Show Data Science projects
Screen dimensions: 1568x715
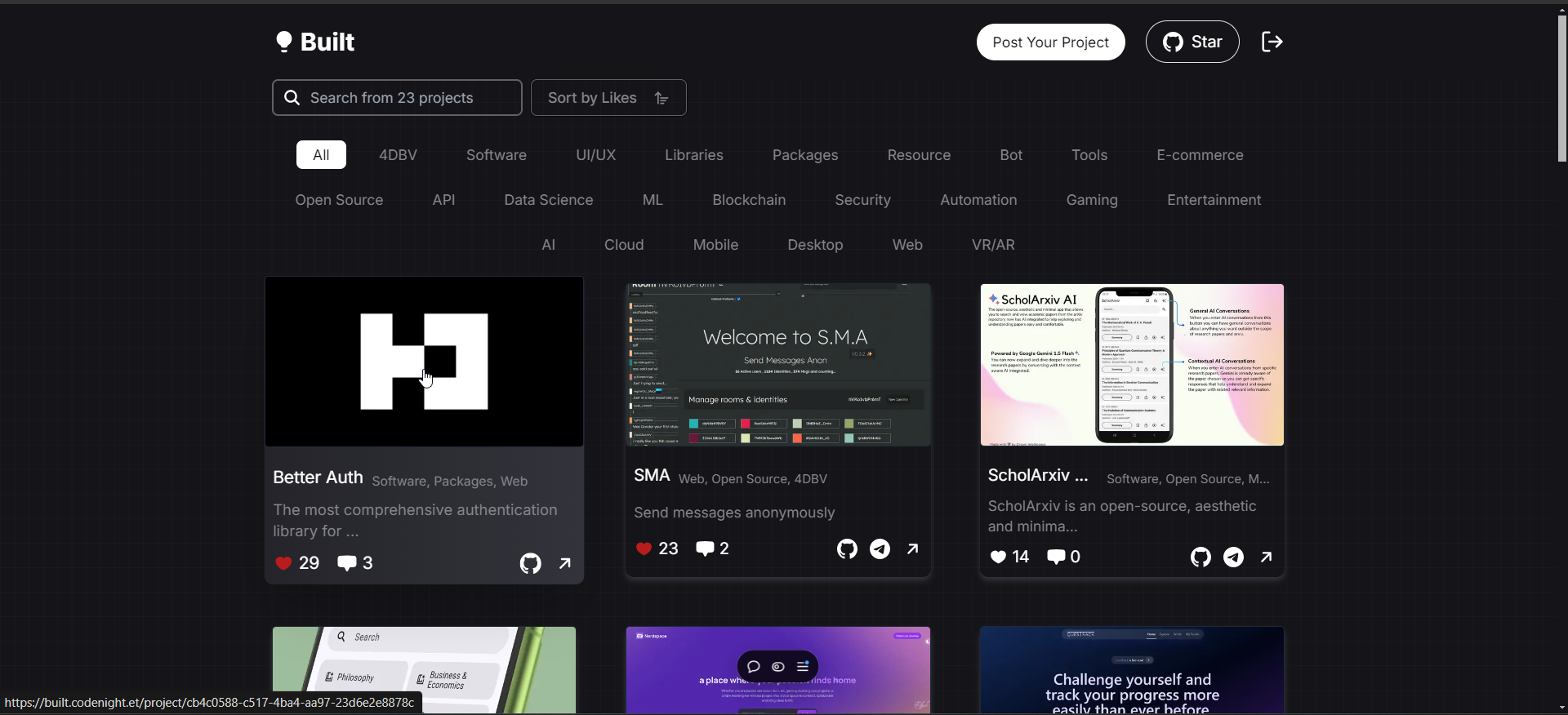click(549, 200)
